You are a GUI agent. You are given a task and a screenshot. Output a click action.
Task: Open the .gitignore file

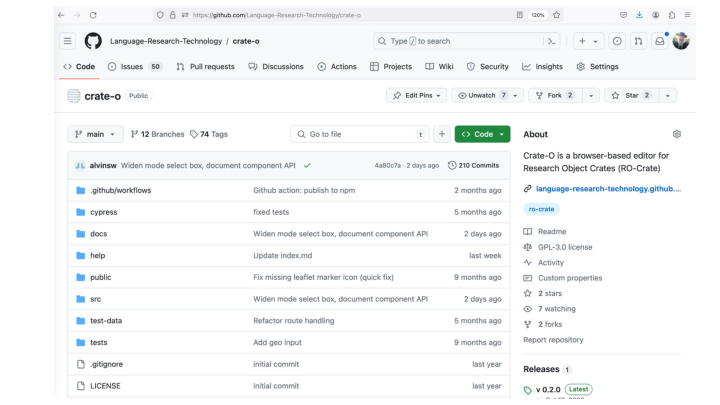[x=107, y=364]
